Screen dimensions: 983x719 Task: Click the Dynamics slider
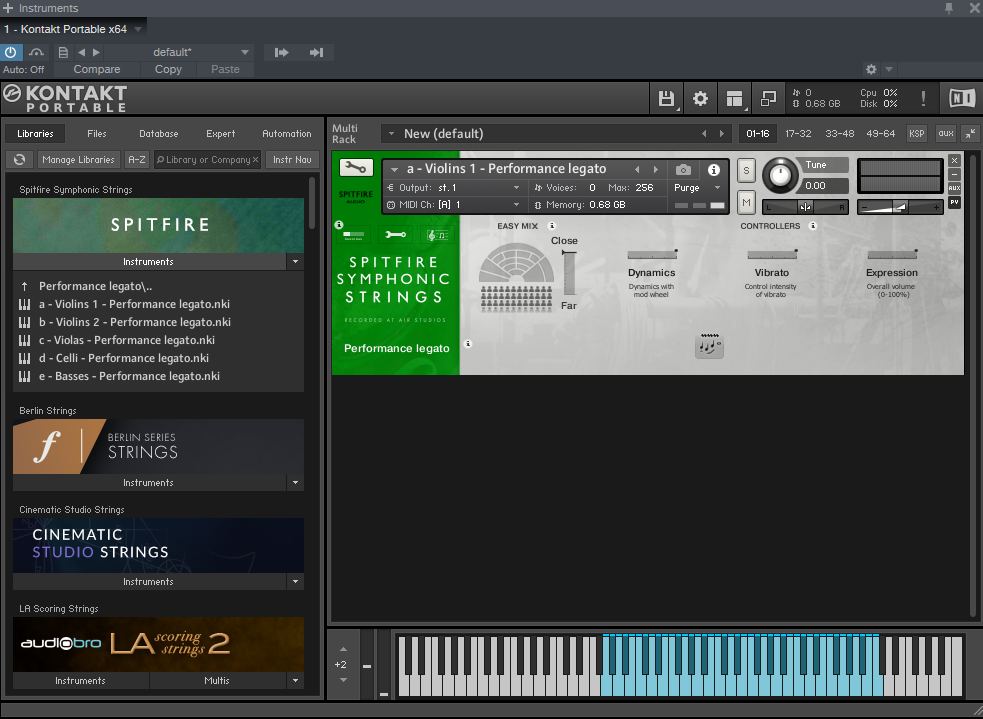click(651, 255)
